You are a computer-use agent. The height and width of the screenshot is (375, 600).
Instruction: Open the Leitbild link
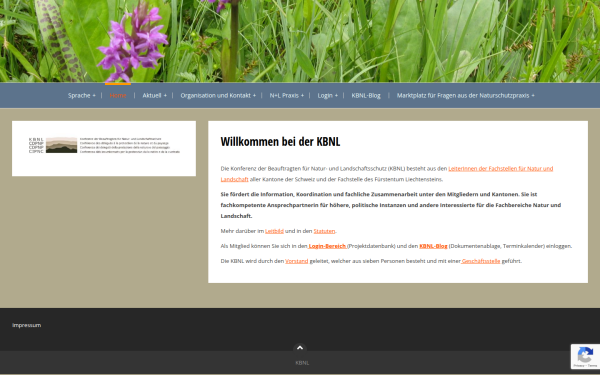click(274, 231)
